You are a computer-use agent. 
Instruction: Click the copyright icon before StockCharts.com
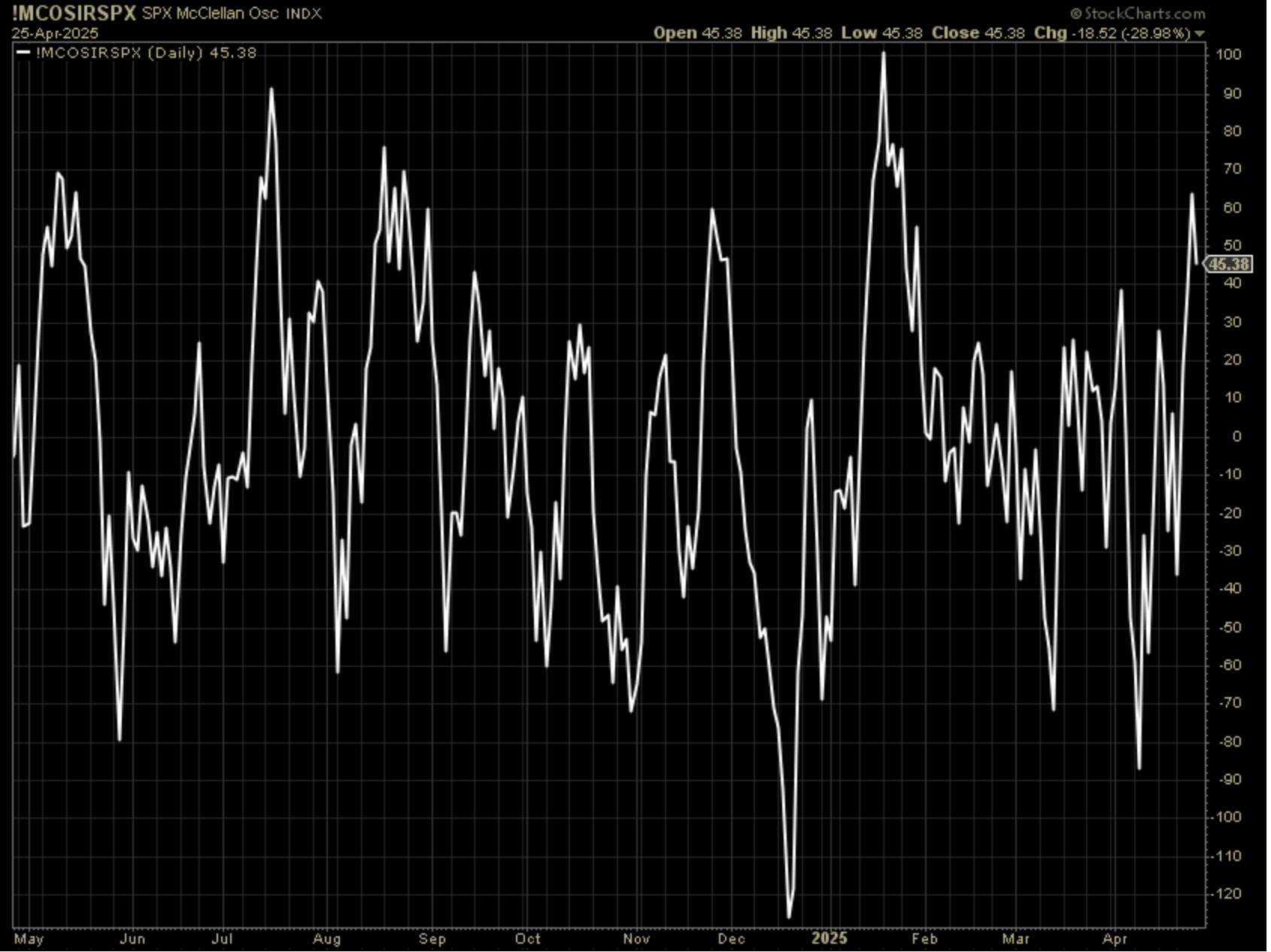click(1075, 14)
